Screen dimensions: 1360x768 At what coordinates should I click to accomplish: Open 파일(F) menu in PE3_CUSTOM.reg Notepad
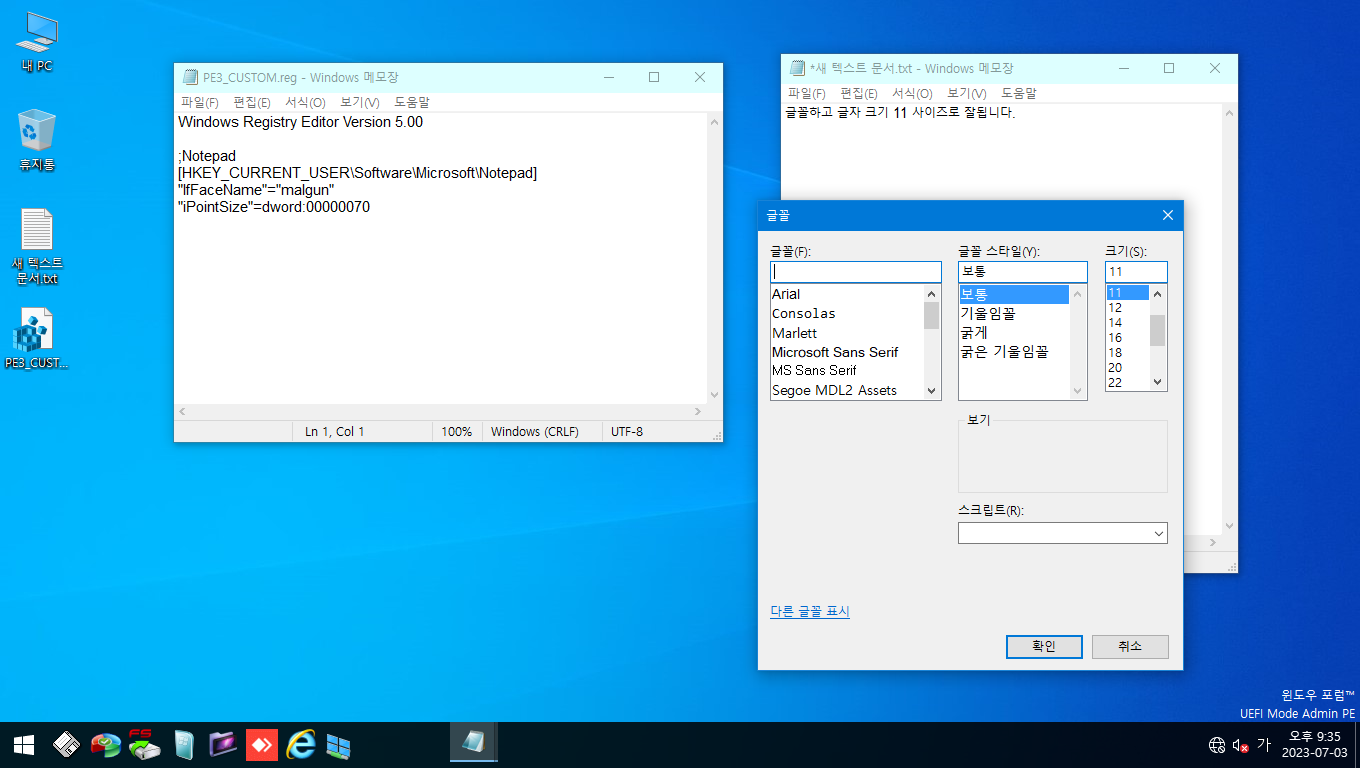pos(200,102)
